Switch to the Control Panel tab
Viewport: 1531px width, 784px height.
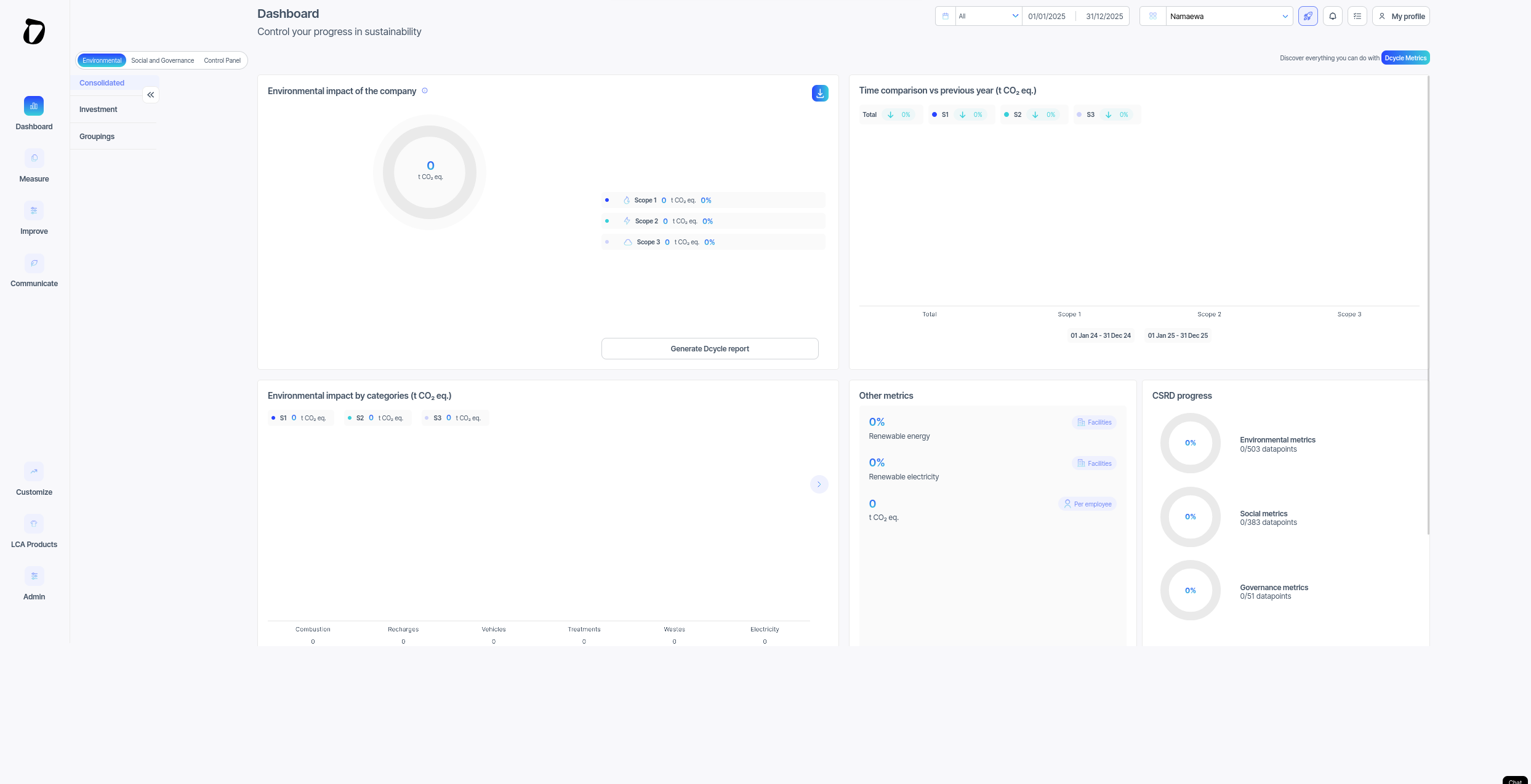tap(222, 60)
